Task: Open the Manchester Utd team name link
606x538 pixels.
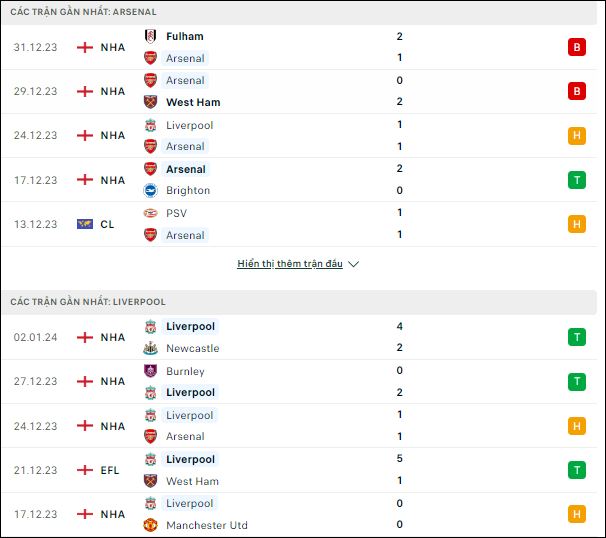Action: click(207, 525)
